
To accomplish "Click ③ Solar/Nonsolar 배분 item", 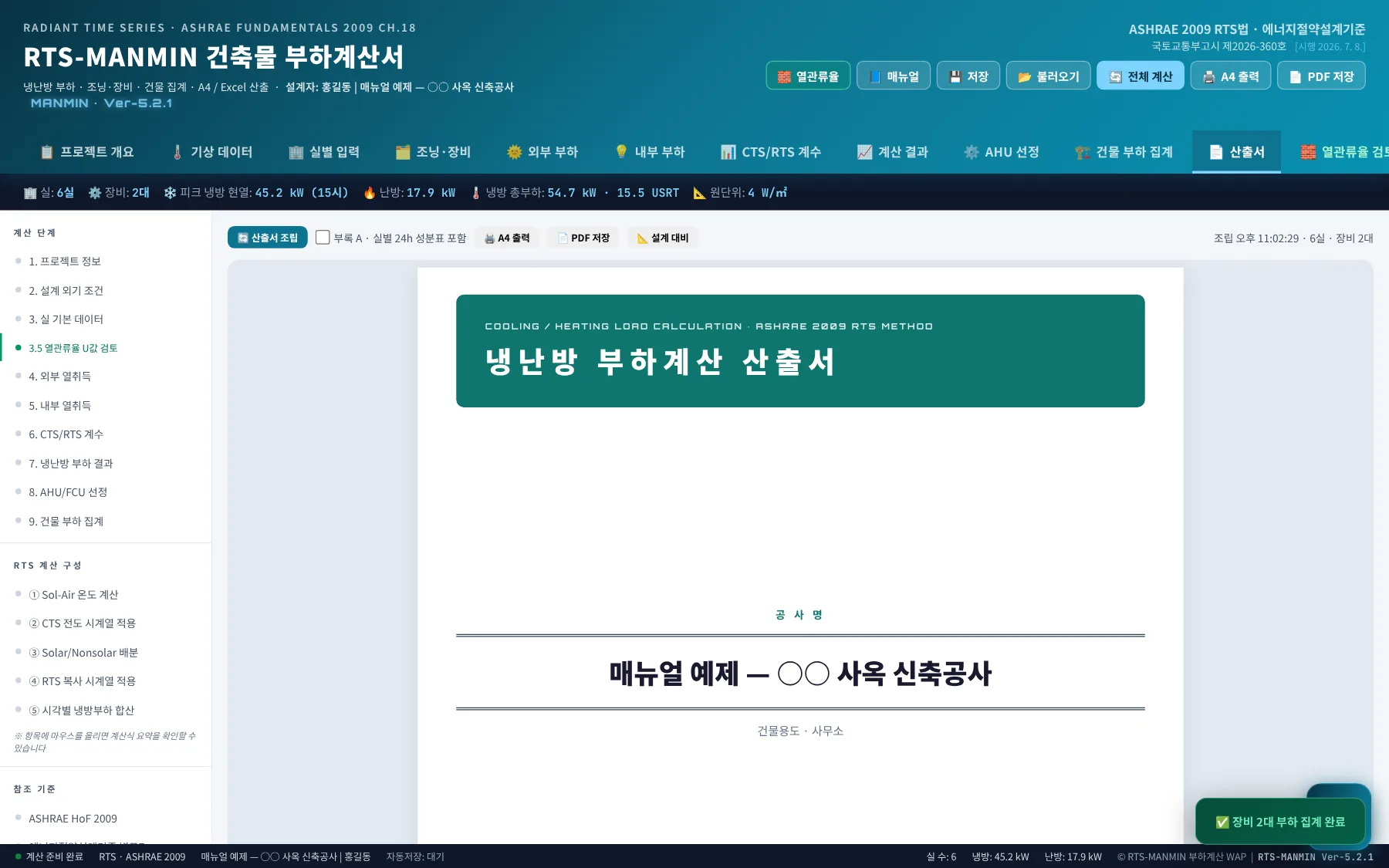I will pyautogui.click(x=106, y=653).
